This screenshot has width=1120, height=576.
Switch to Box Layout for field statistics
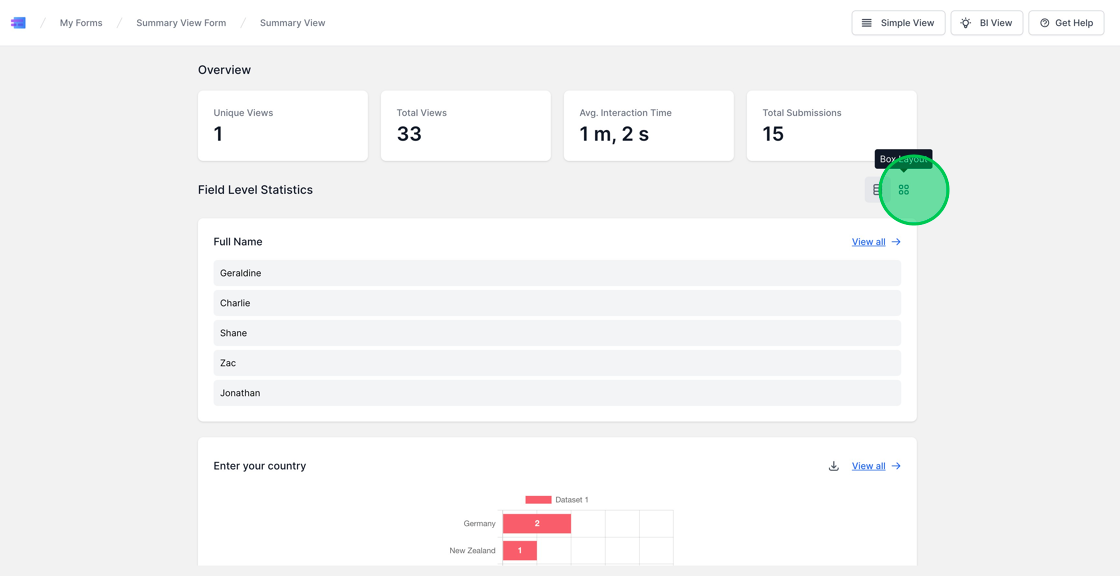pyautogui.click(x=904, y=189)
